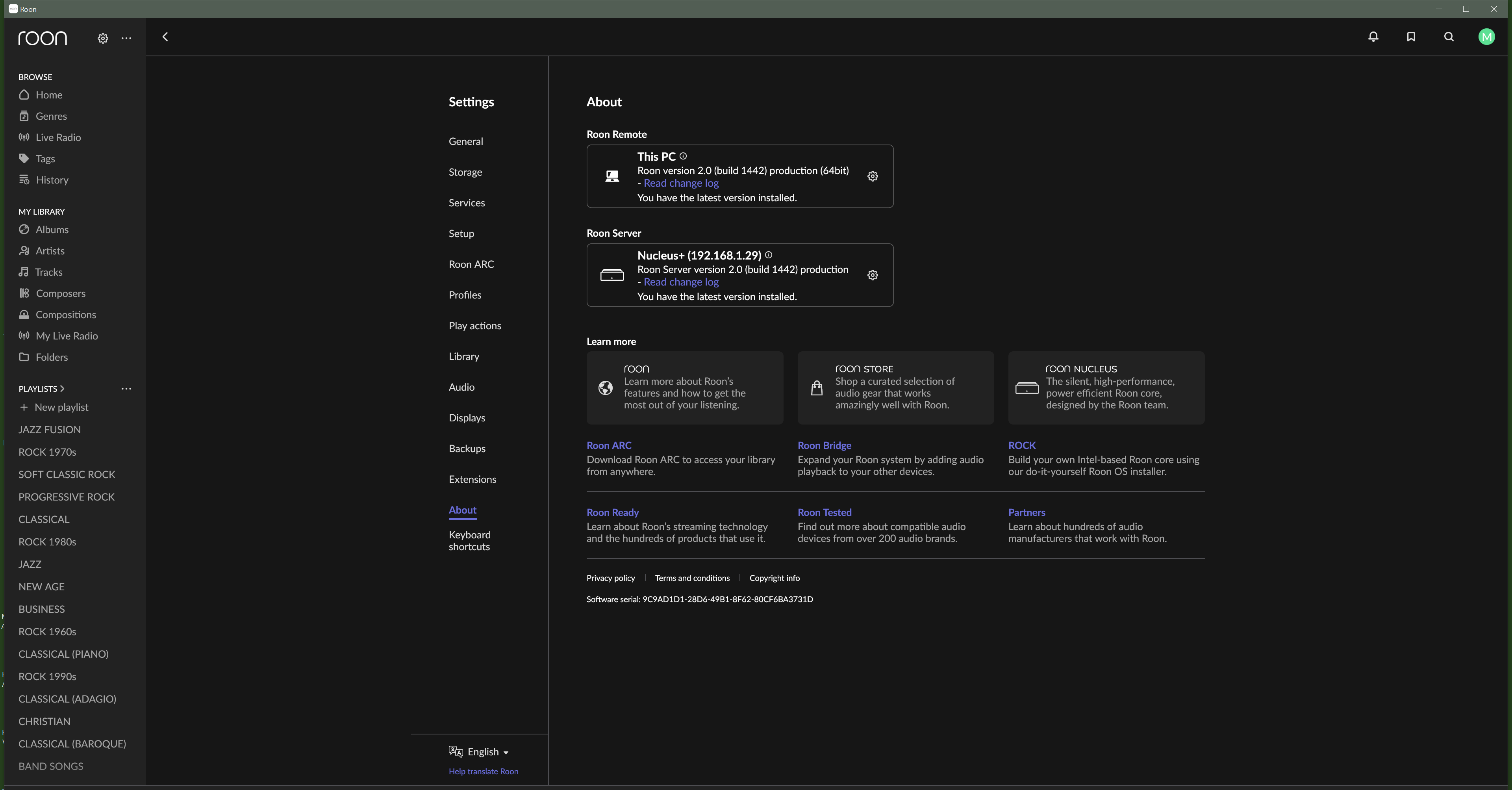Open the green M profile avatar

pyautogui.click(x=1486, y=37)
